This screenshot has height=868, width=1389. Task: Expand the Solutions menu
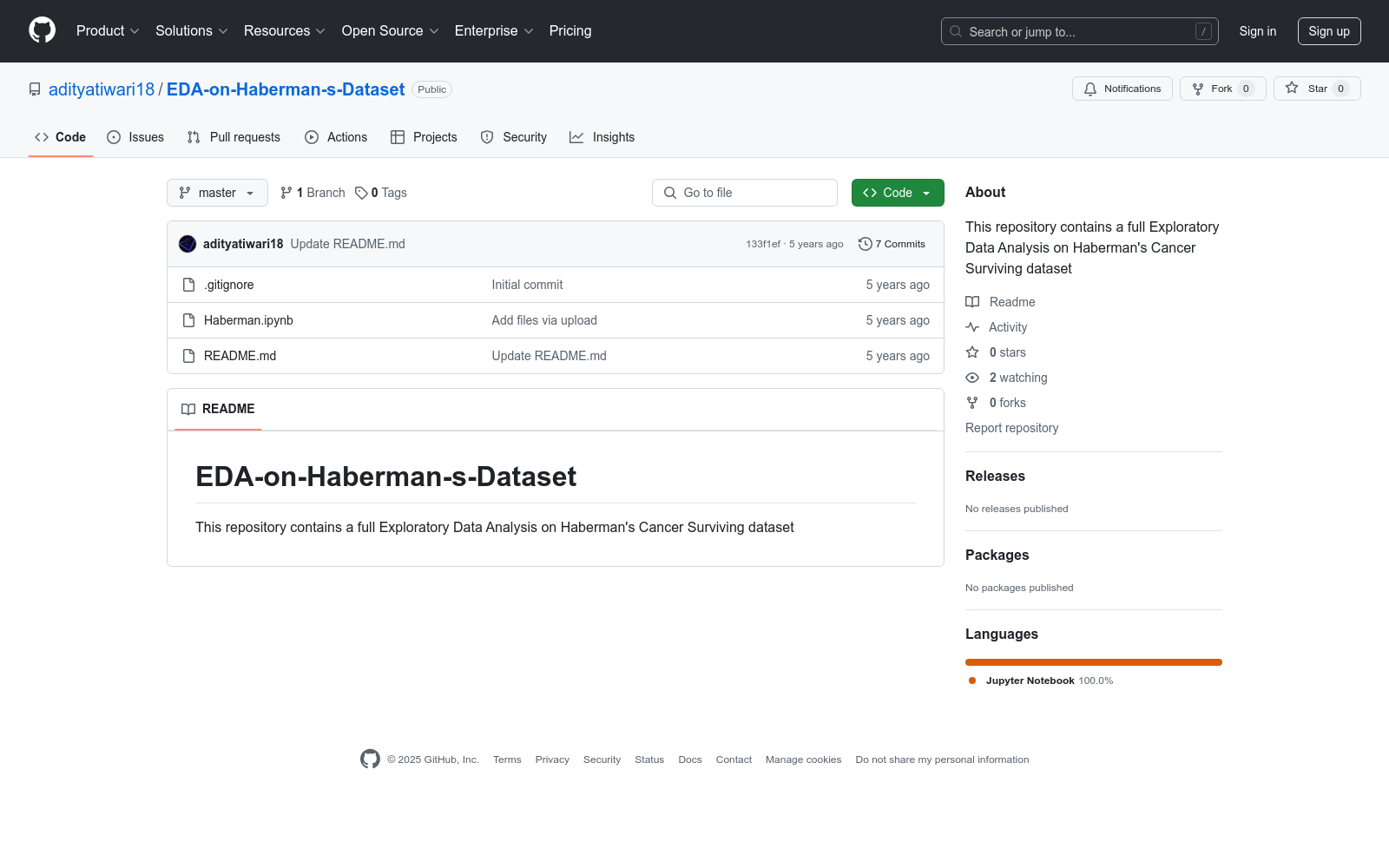192,30
